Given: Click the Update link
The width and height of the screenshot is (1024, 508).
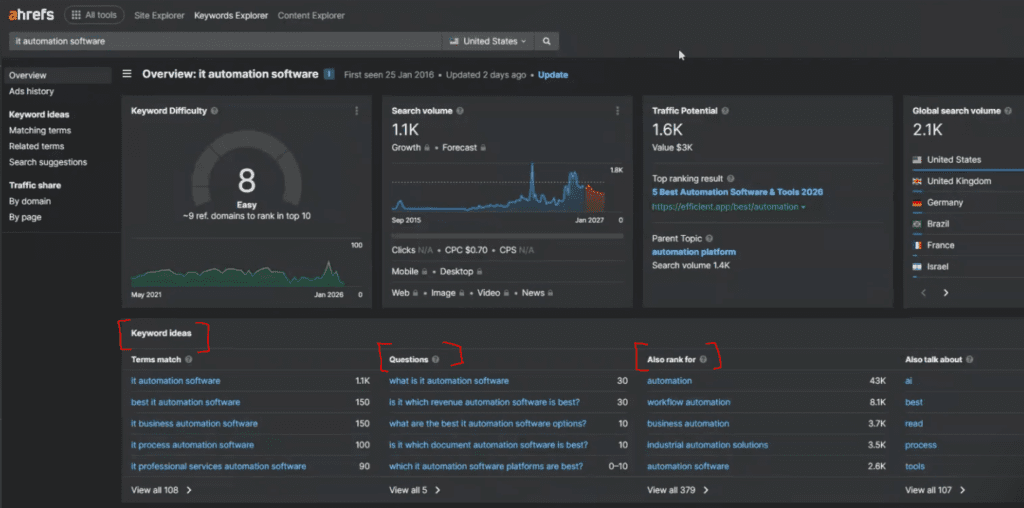Looking at the screenshot, I should pos(553,75).
